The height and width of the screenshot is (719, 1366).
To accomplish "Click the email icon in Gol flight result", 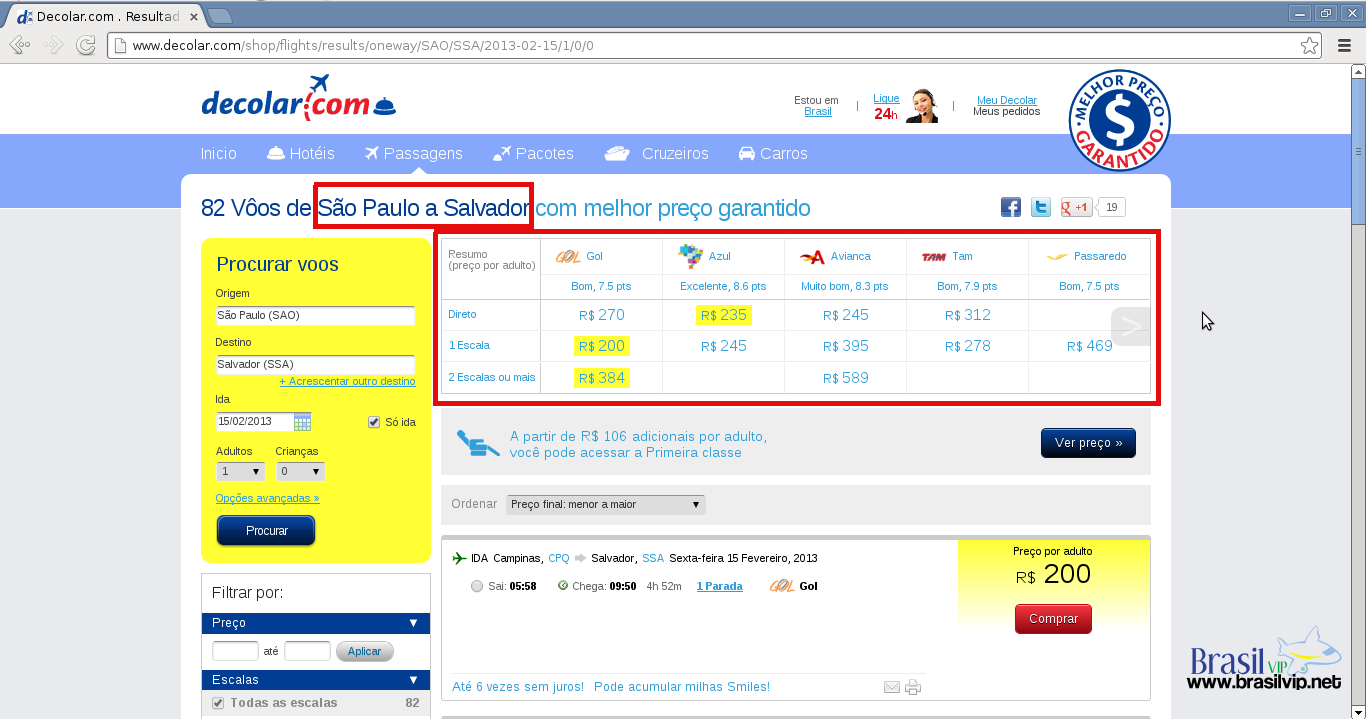I will 892,687.
